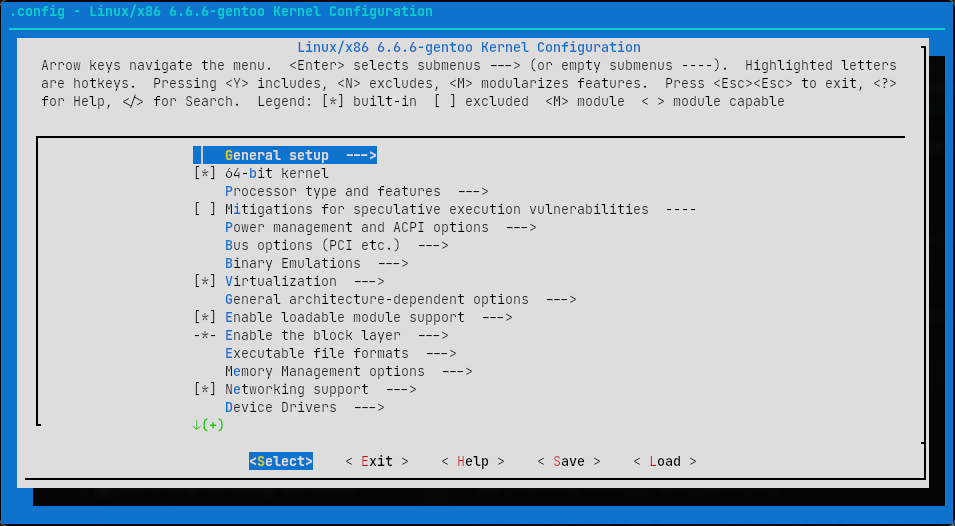Enable Mitigations for speculative execution vulnerabilities

pos(205,209)
